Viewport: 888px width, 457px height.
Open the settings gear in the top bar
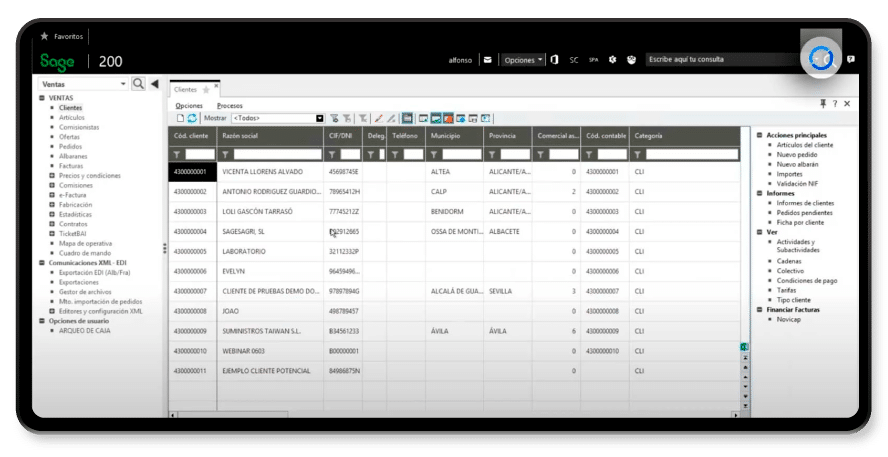(612, 59)
